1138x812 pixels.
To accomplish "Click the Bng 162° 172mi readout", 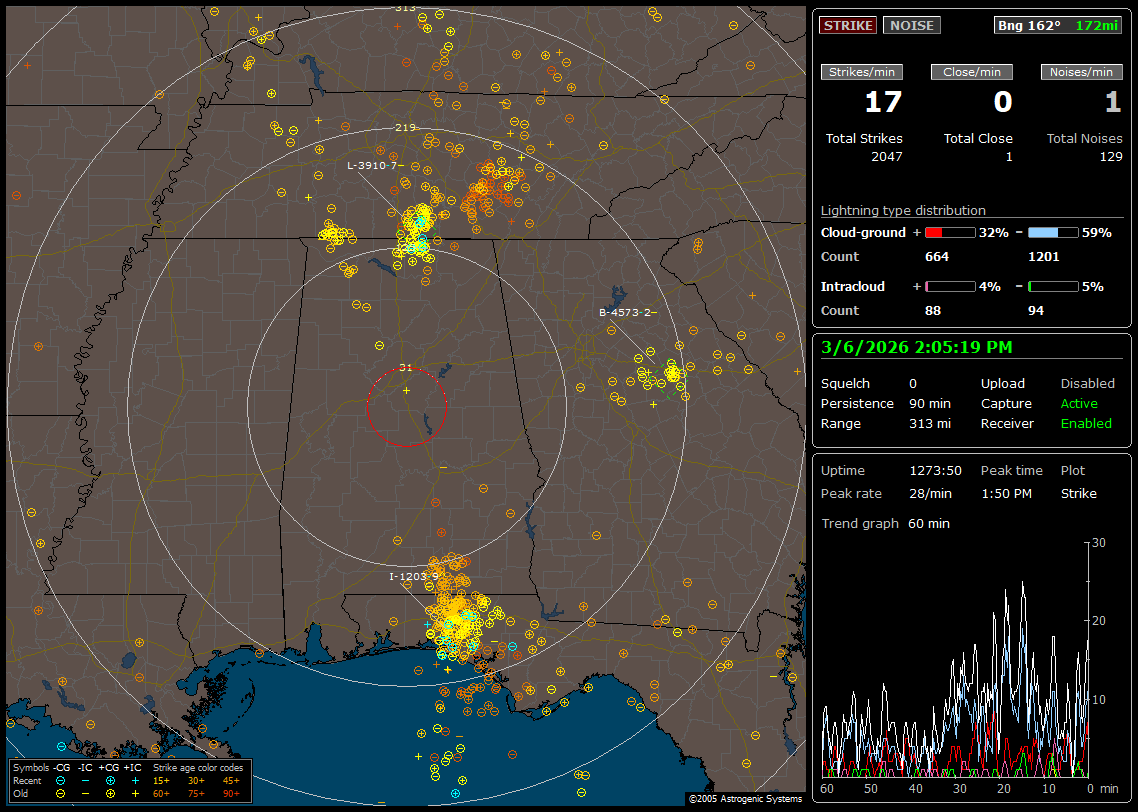I will [x=1058, y=25].
